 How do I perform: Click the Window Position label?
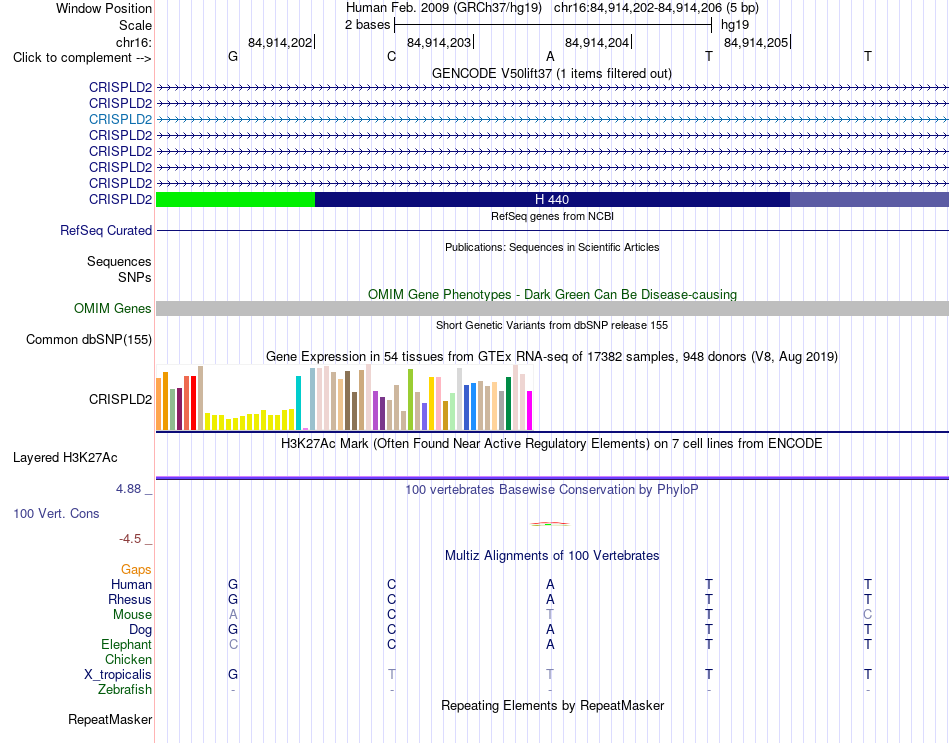point(104,8)
